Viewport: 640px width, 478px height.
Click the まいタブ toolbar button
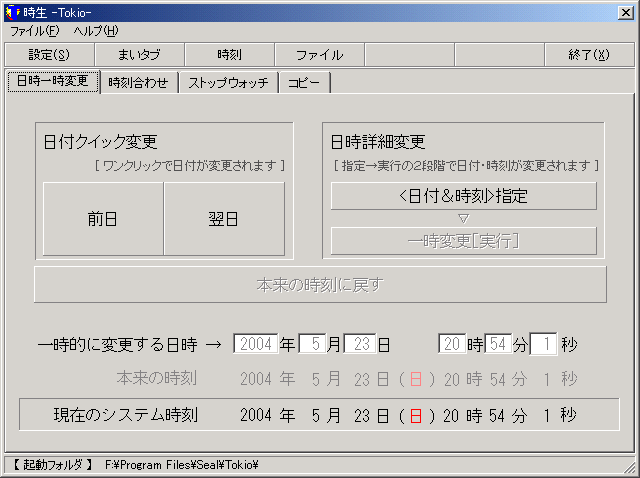[x=139, y=55]
